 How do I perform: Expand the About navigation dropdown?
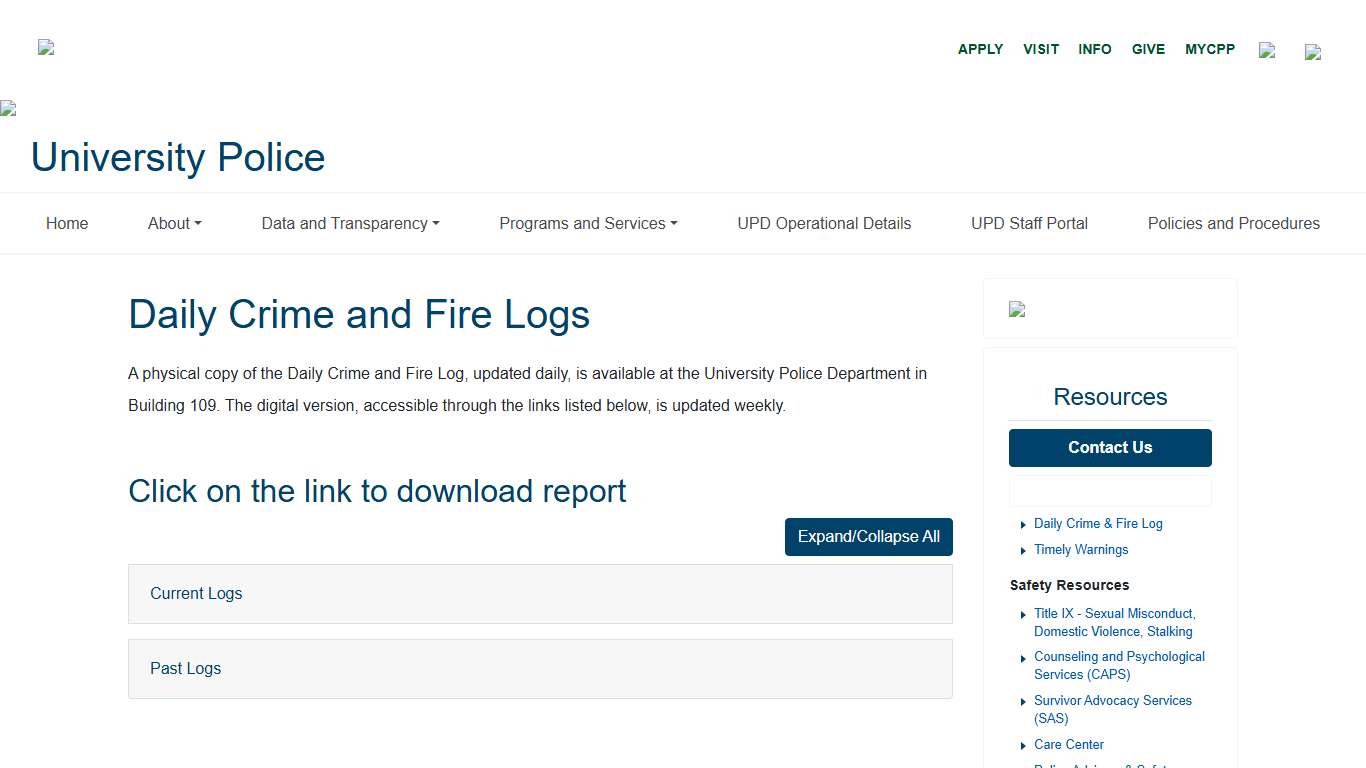click(x=174, y=223)
